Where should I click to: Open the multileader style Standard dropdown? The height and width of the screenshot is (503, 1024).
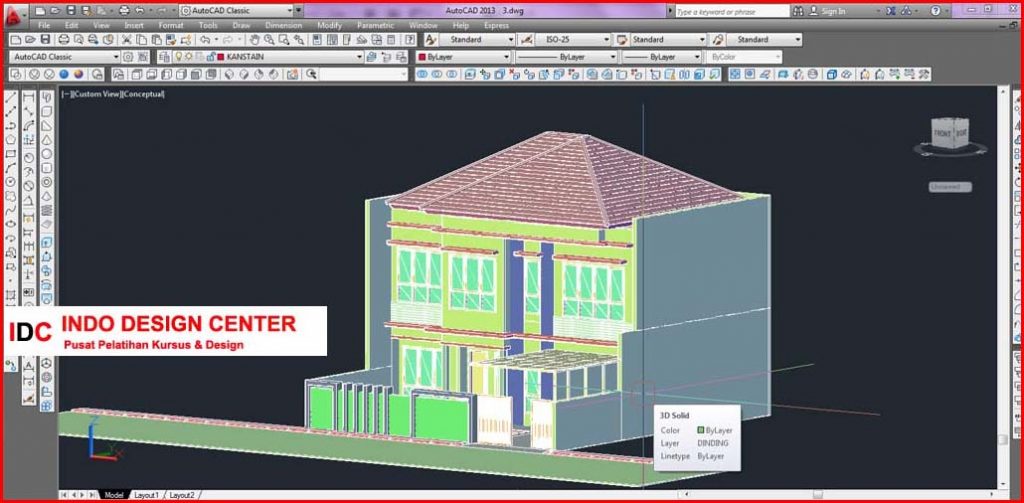tap(764, 40)
